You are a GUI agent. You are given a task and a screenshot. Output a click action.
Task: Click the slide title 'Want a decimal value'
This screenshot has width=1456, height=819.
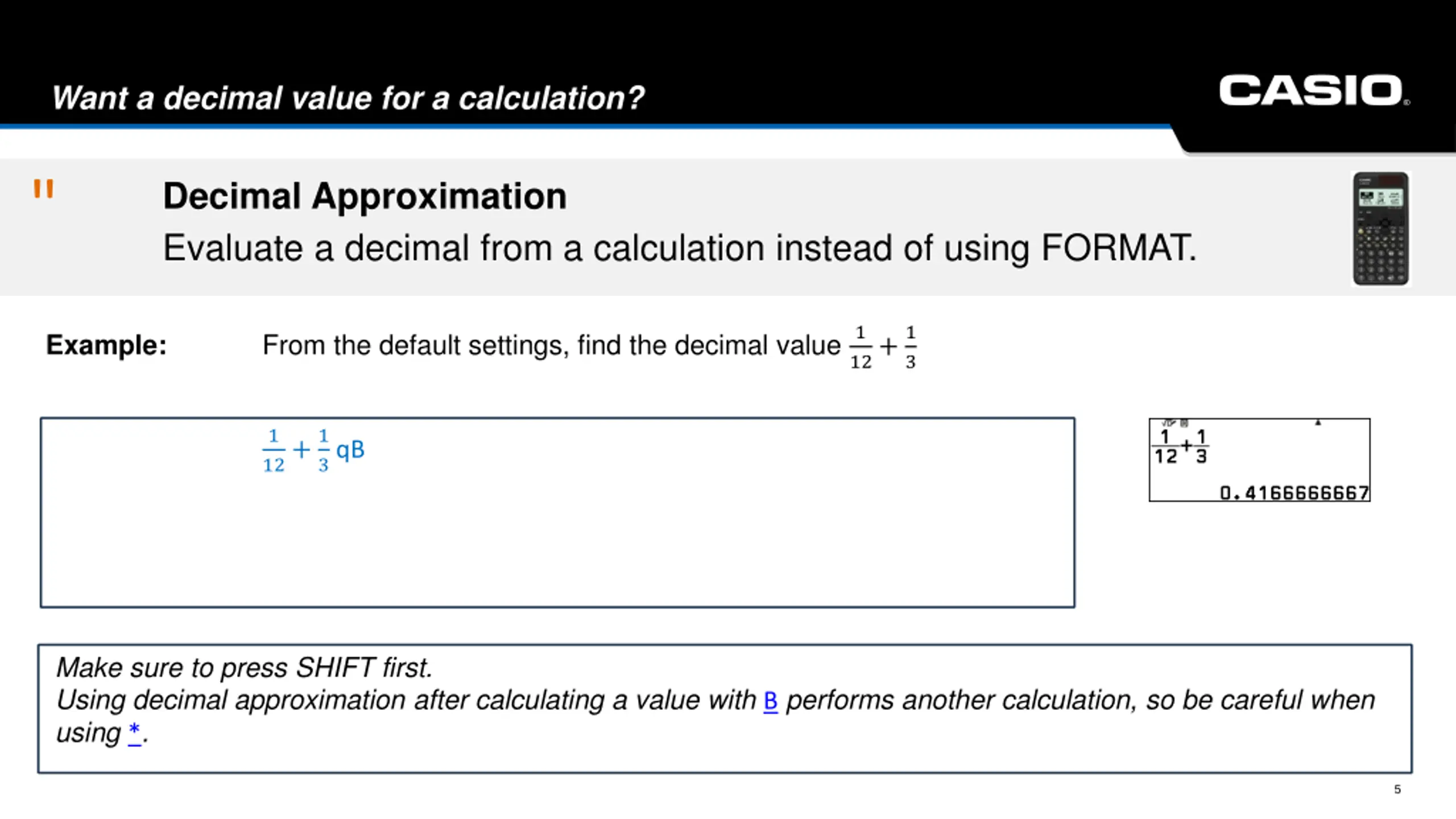[348, 97]
